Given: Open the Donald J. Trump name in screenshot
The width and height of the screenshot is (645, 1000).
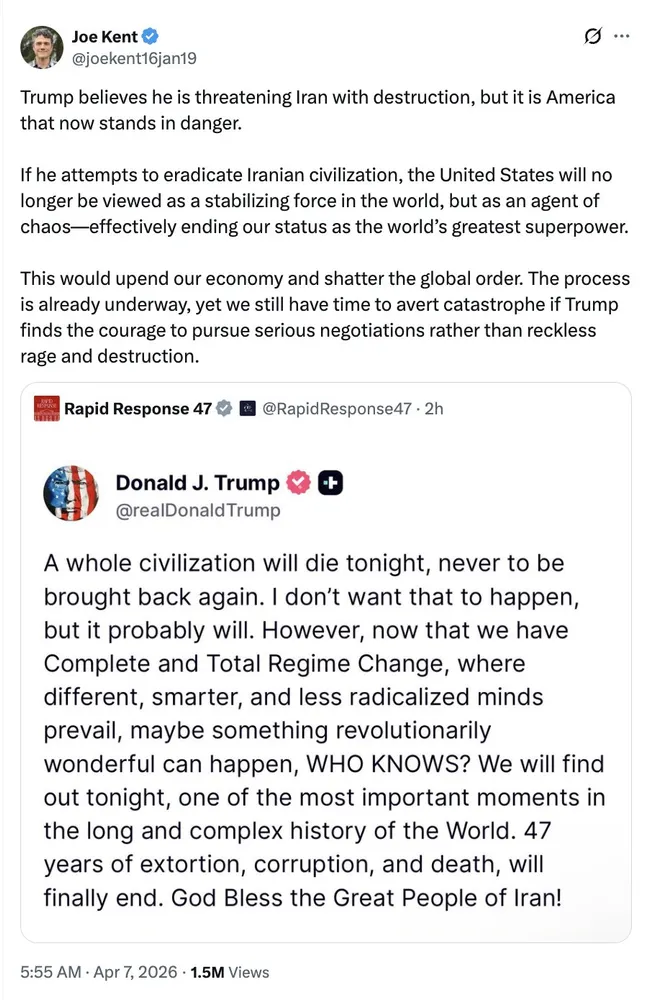Looking at the screenshot, I should pos(197,483).
